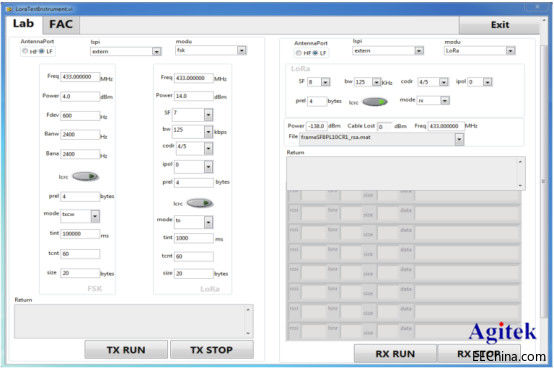This screenshot has width=554, height=369.
Task: Click the Fdev 600 Hz field
Action: [80, 116]
